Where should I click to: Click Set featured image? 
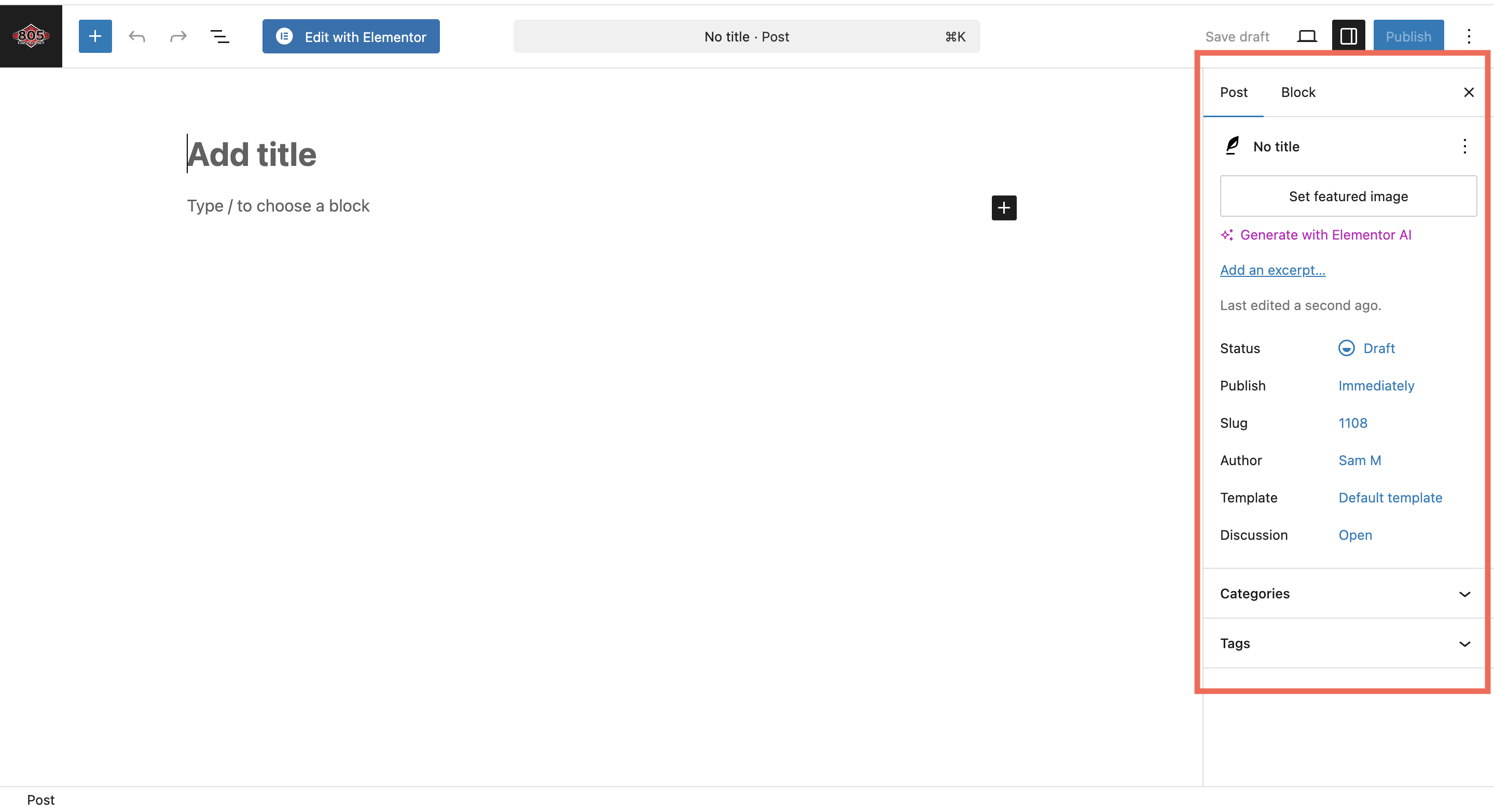1348,196
